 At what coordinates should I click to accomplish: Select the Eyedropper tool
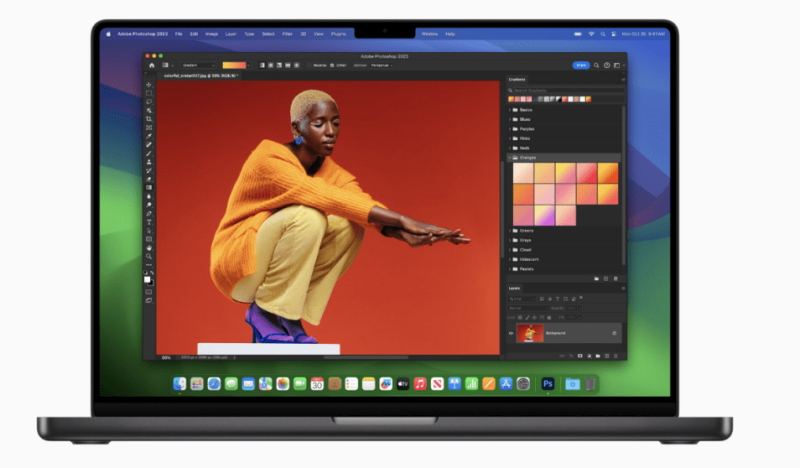point(149,136)
